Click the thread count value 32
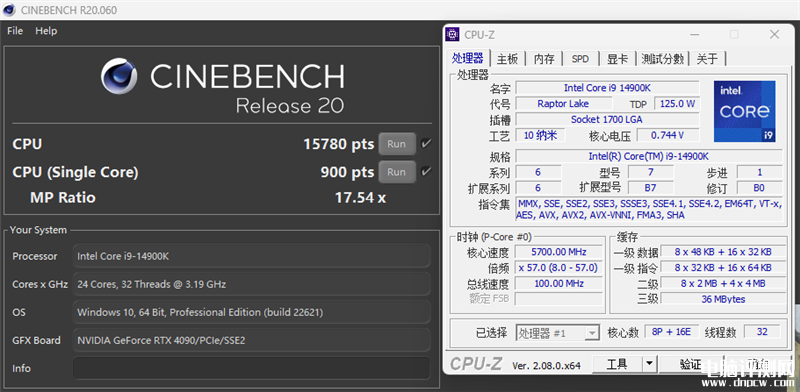Image resolution: width=800 pixels, height=392 pixels. (762, 332)
